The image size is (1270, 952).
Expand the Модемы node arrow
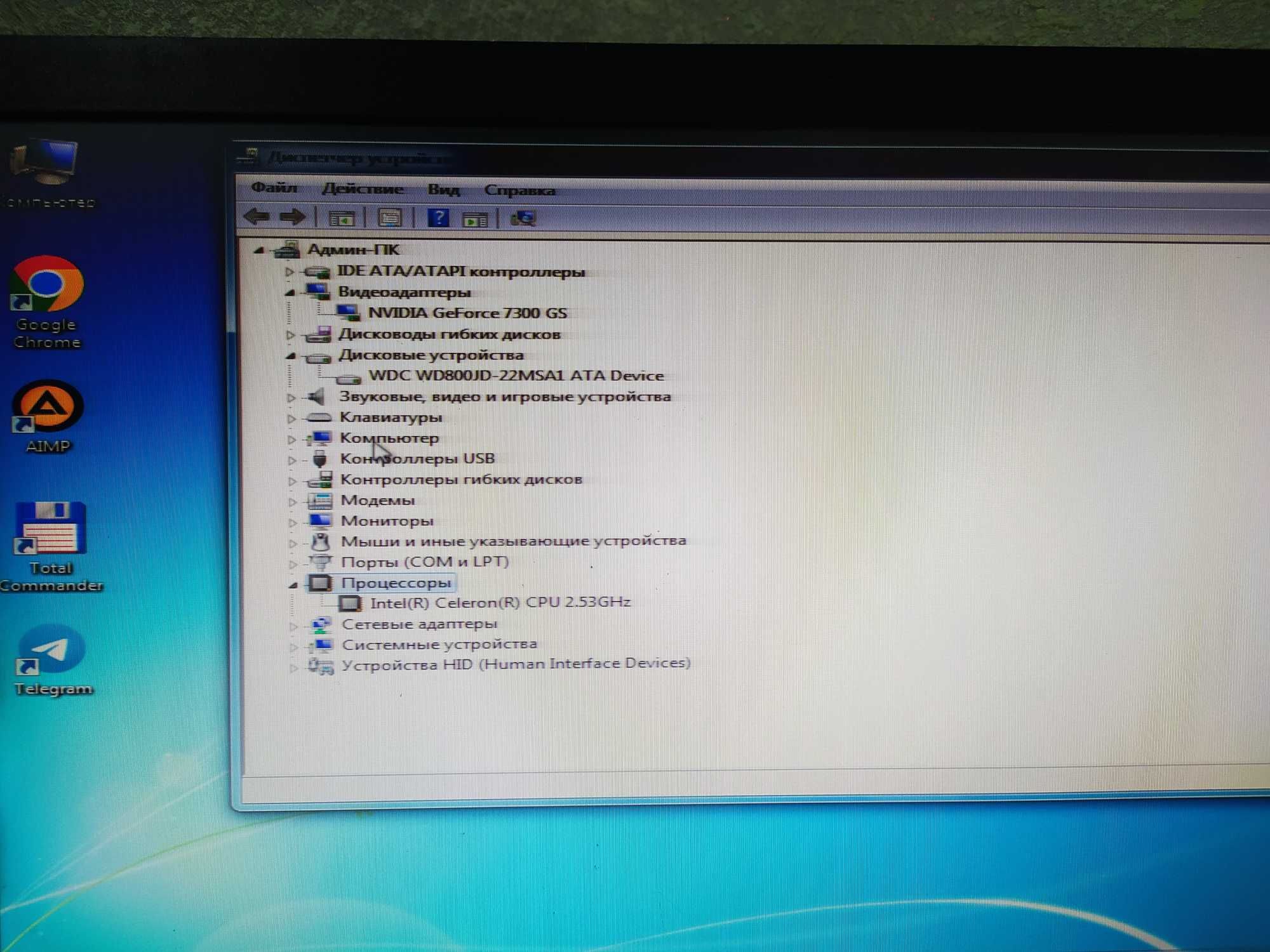click(x=292, y=502)
